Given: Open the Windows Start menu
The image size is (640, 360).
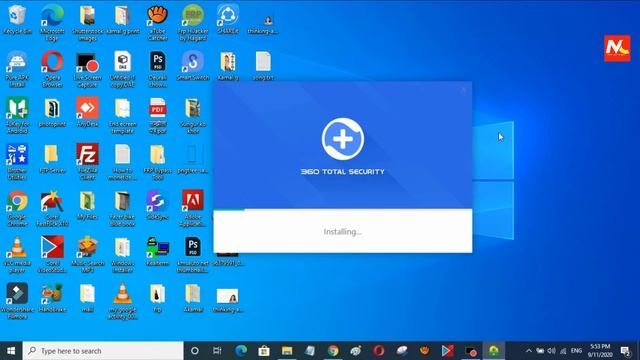Looking at the screenshot, I should click(11, 351).
